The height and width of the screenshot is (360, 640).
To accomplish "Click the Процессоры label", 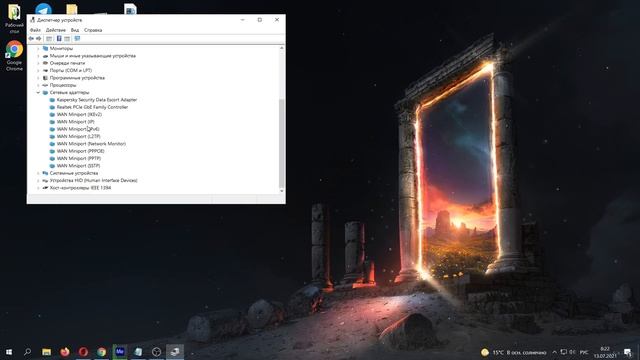I will [63, 85].
